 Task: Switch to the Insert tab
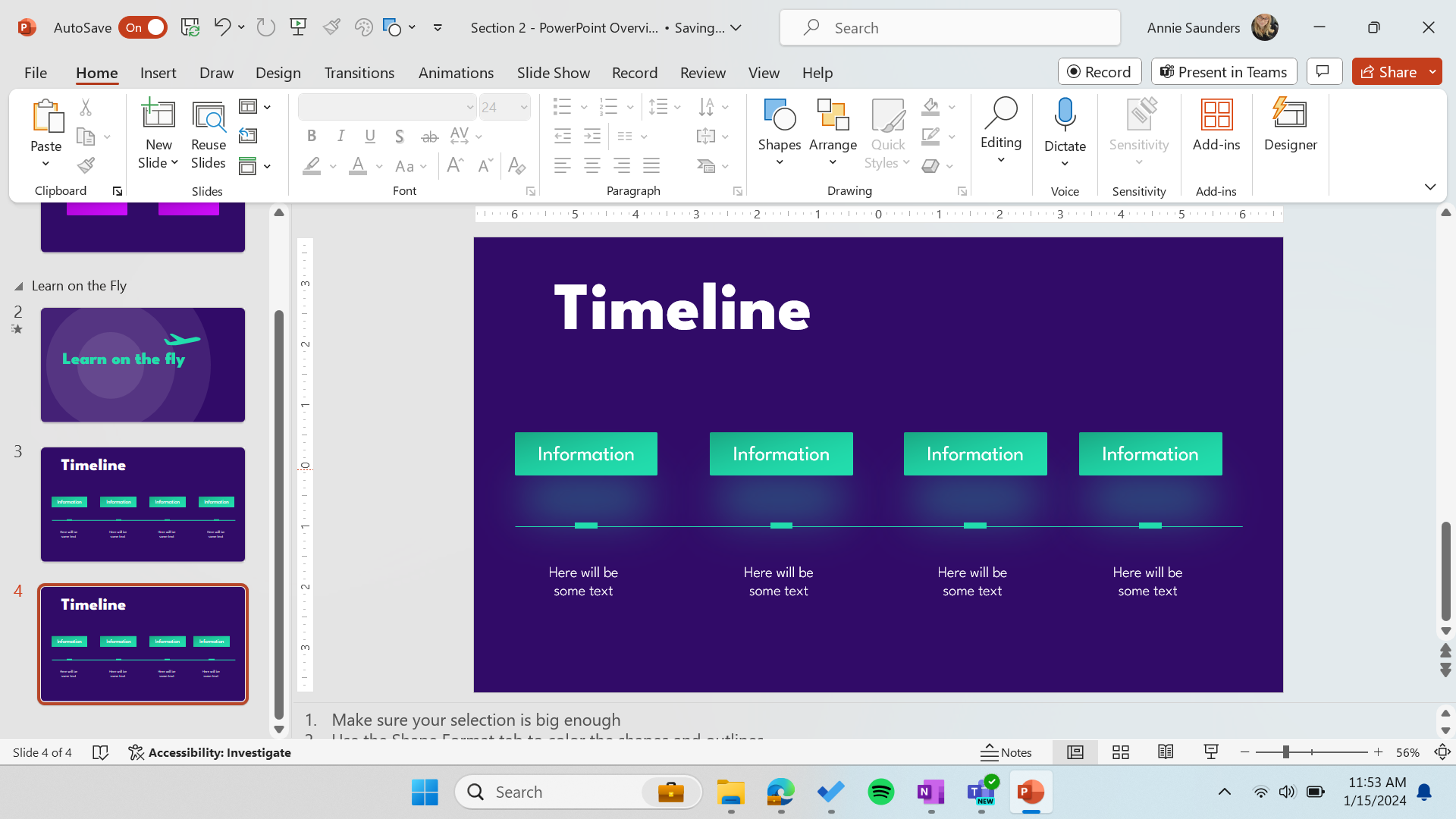click(x=158, y=73)
